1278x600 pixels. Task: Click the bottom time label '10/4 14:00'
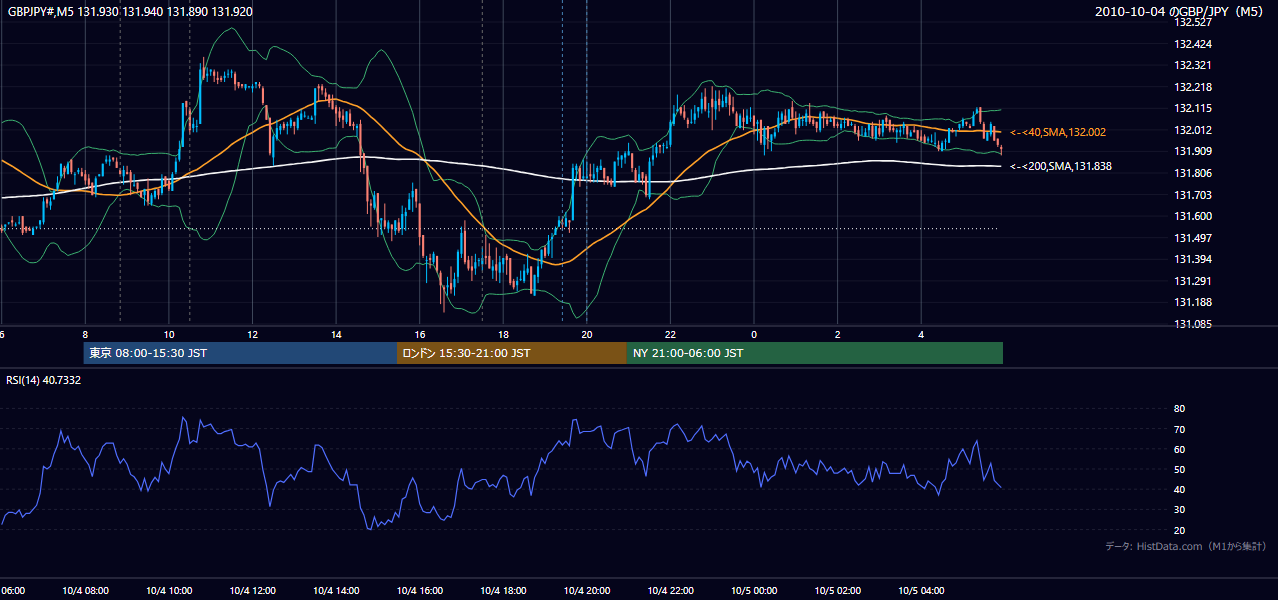pos(336,591)
